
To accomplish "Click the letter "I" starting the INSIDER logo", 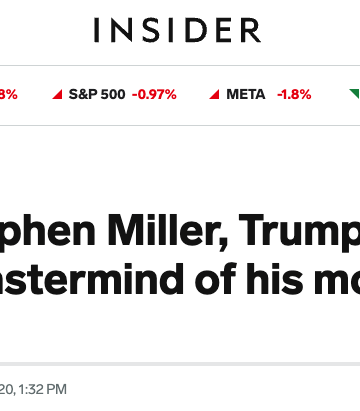I will pyautogui.click(x=97, y=30).
